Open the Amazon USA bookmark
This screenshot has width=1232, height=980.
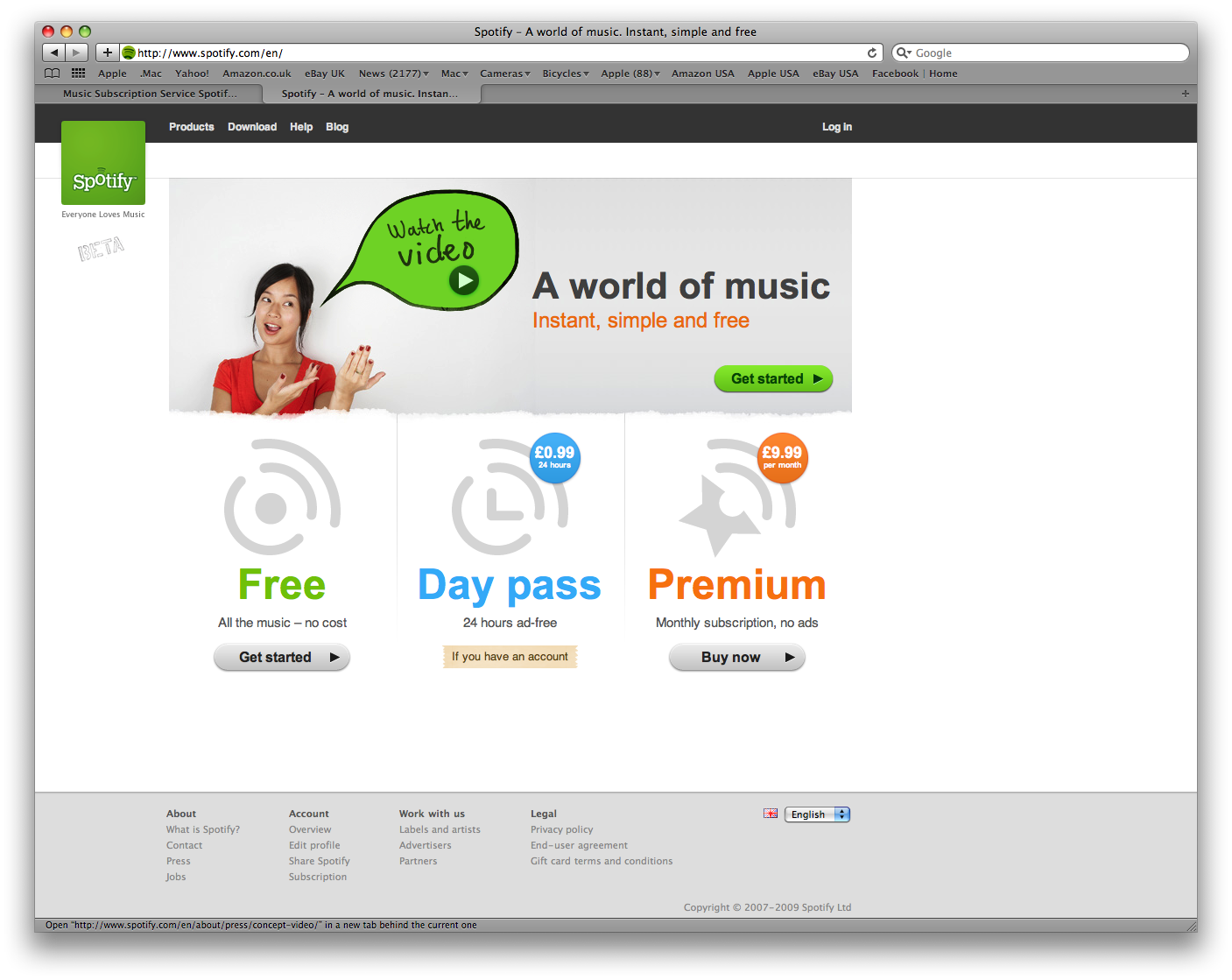pos(703,74)
